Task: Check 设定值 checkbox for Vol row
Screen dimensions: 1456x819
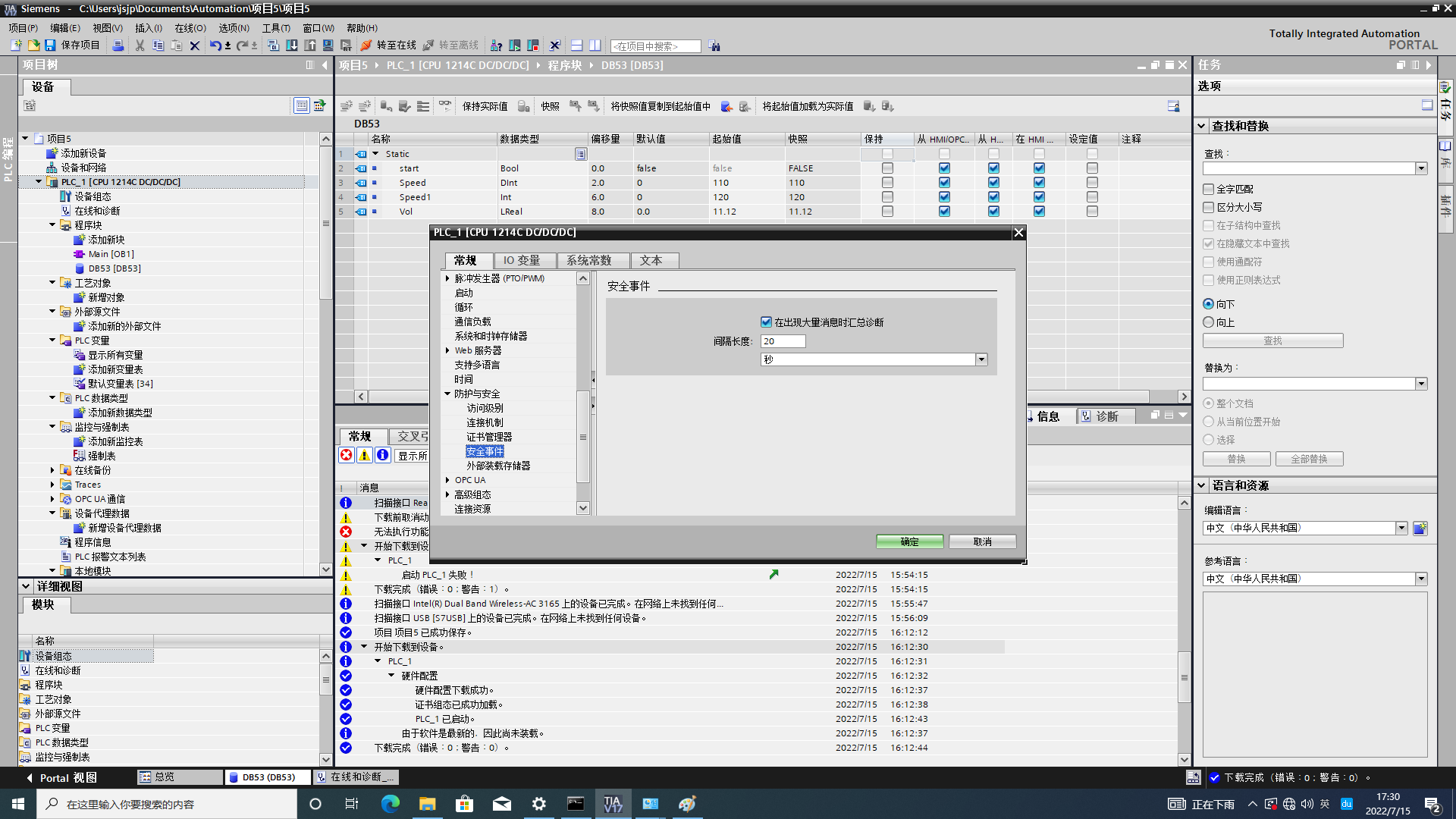Action: 1092,212
